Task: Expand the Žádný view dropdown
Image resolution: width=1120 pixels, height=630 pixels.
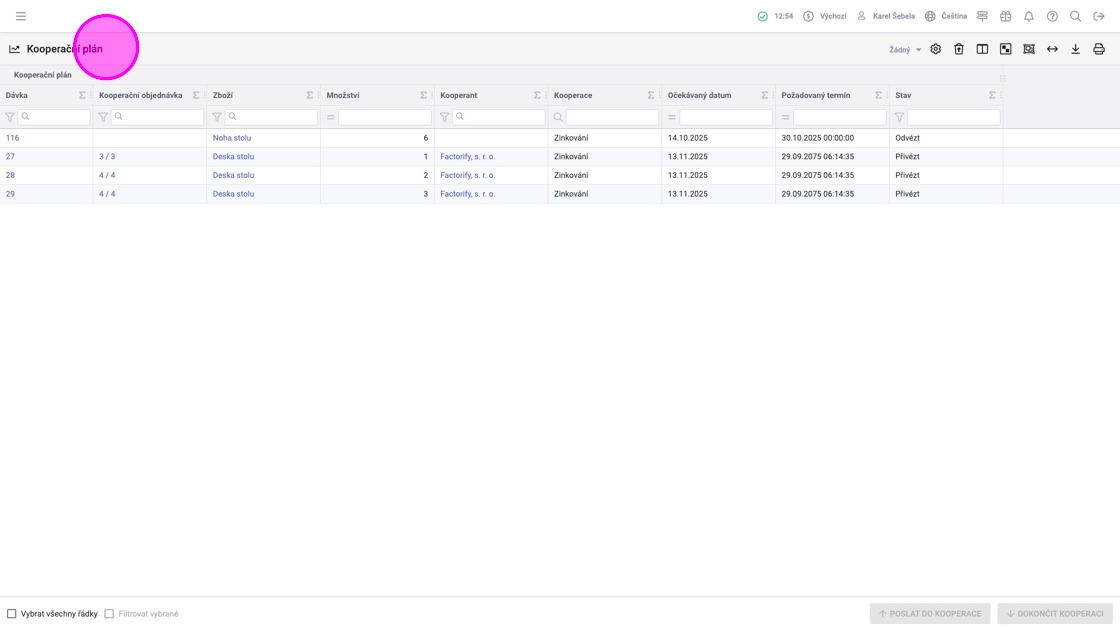Action: (x=905, y=50)
